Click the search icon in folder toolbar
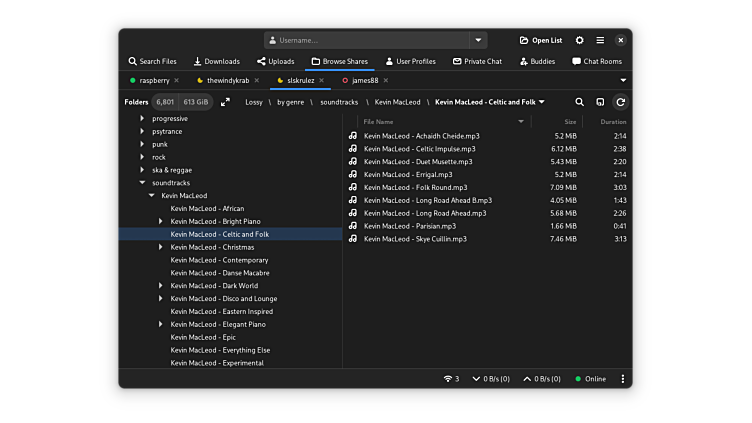This screenshot has height=423, width=752. [580, 102]
